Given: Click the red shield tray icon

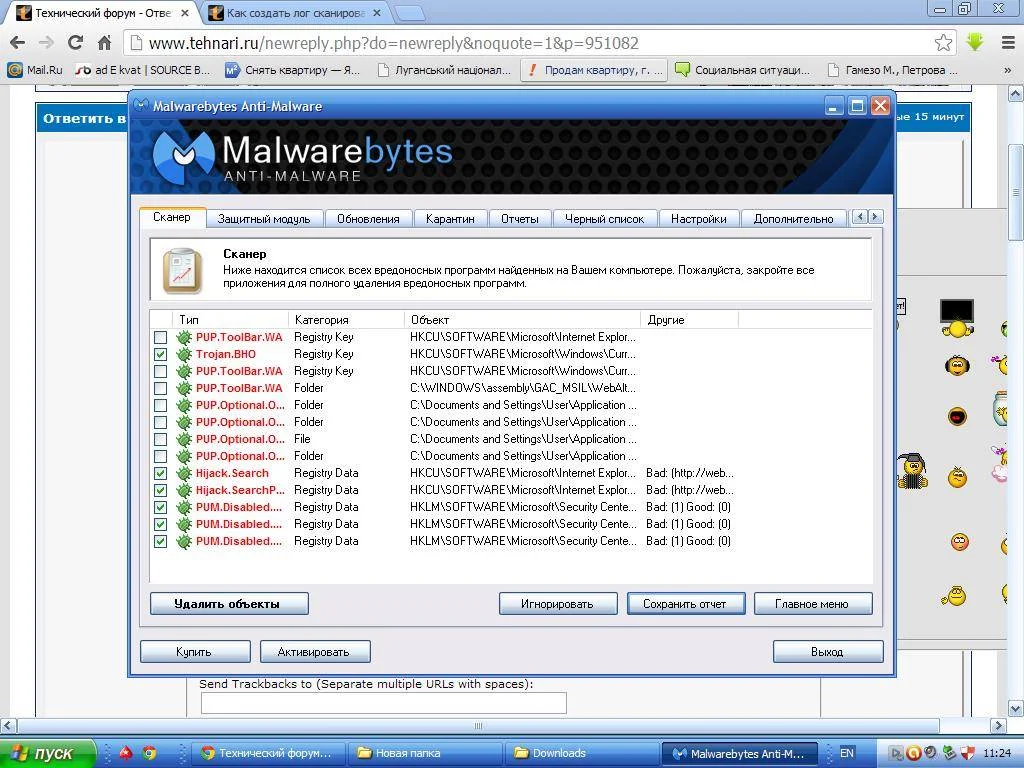Looking at the screenshot, I should [x=967, y=753].
